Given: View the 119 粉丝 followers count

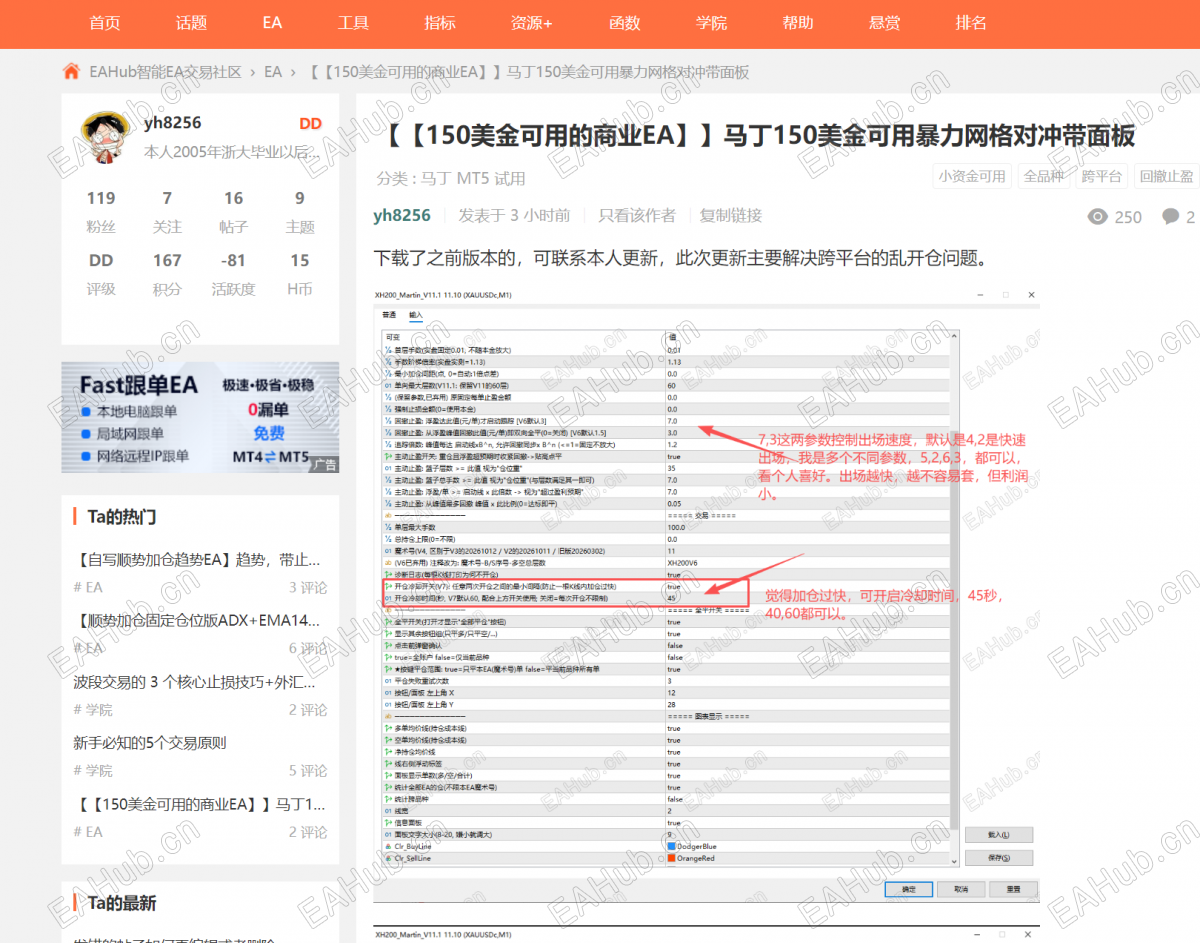Looking at the screenshot, I should [101, 212].
